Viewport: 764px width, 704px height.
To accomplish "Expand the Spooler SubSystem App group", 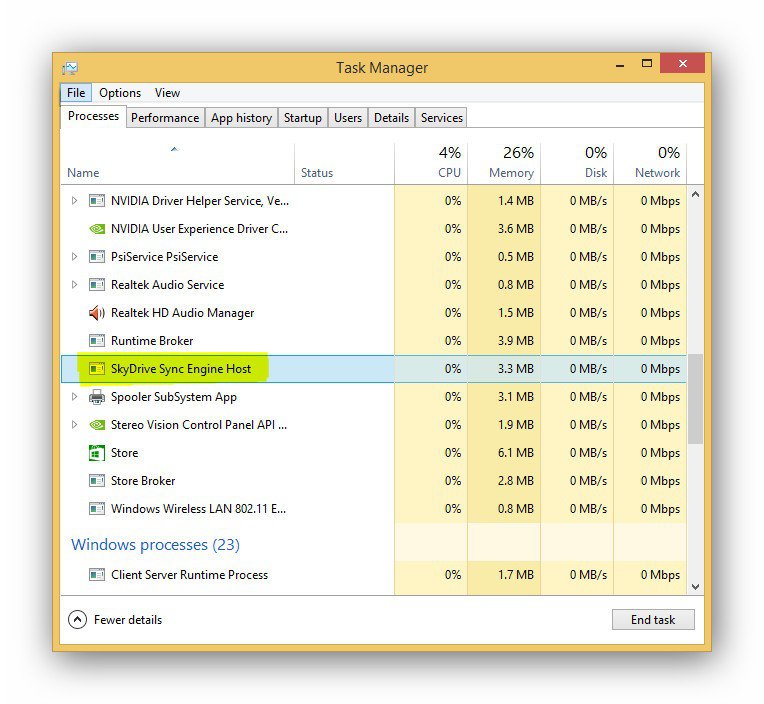I will (x=75, y=397).
